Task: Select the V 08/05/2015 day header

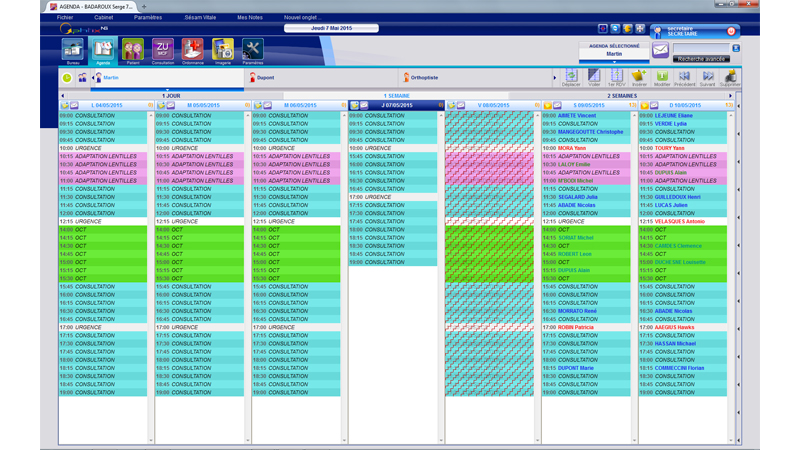Action: point(493,106)
